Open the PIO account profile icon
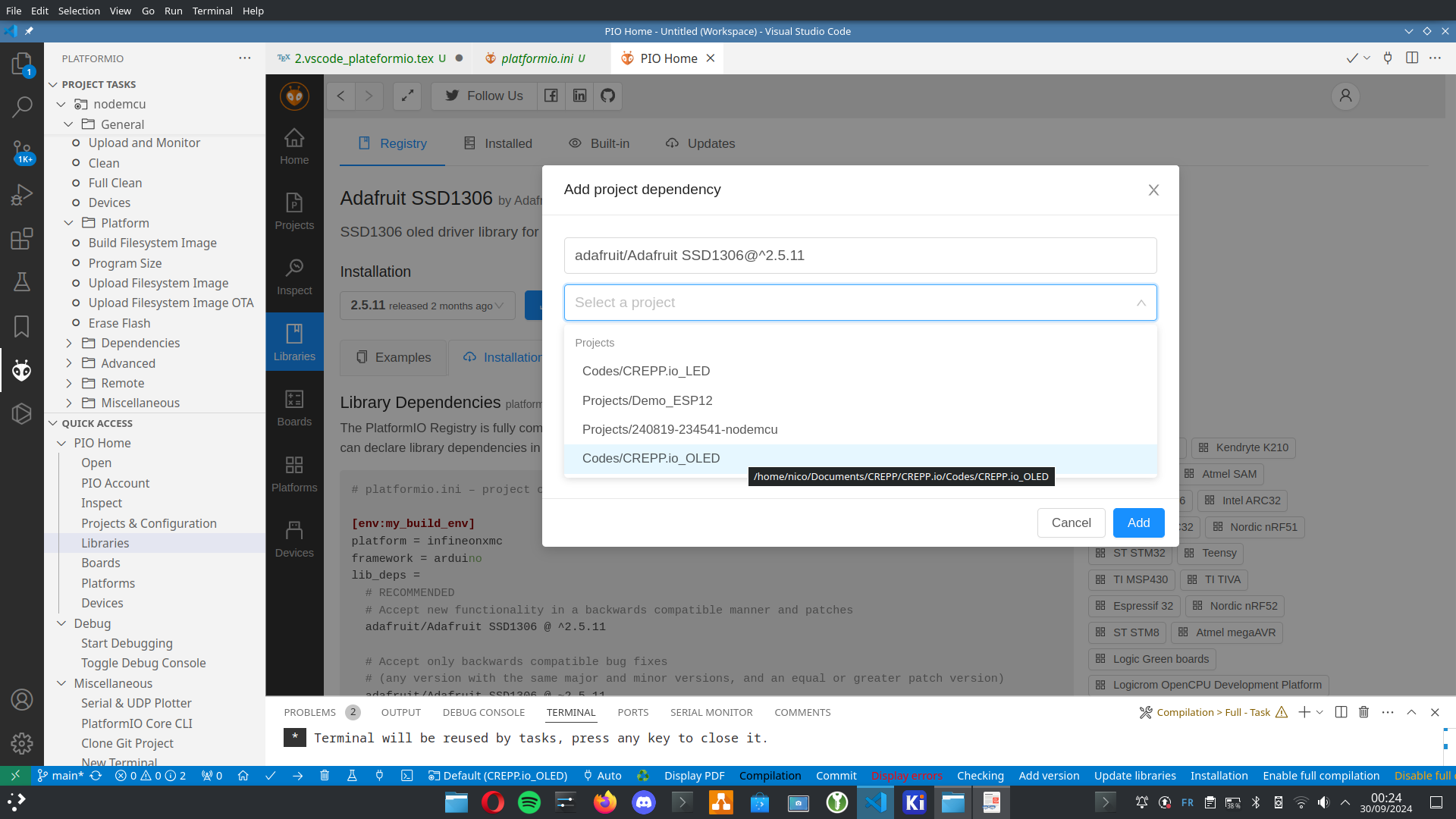 point(1345,96)
